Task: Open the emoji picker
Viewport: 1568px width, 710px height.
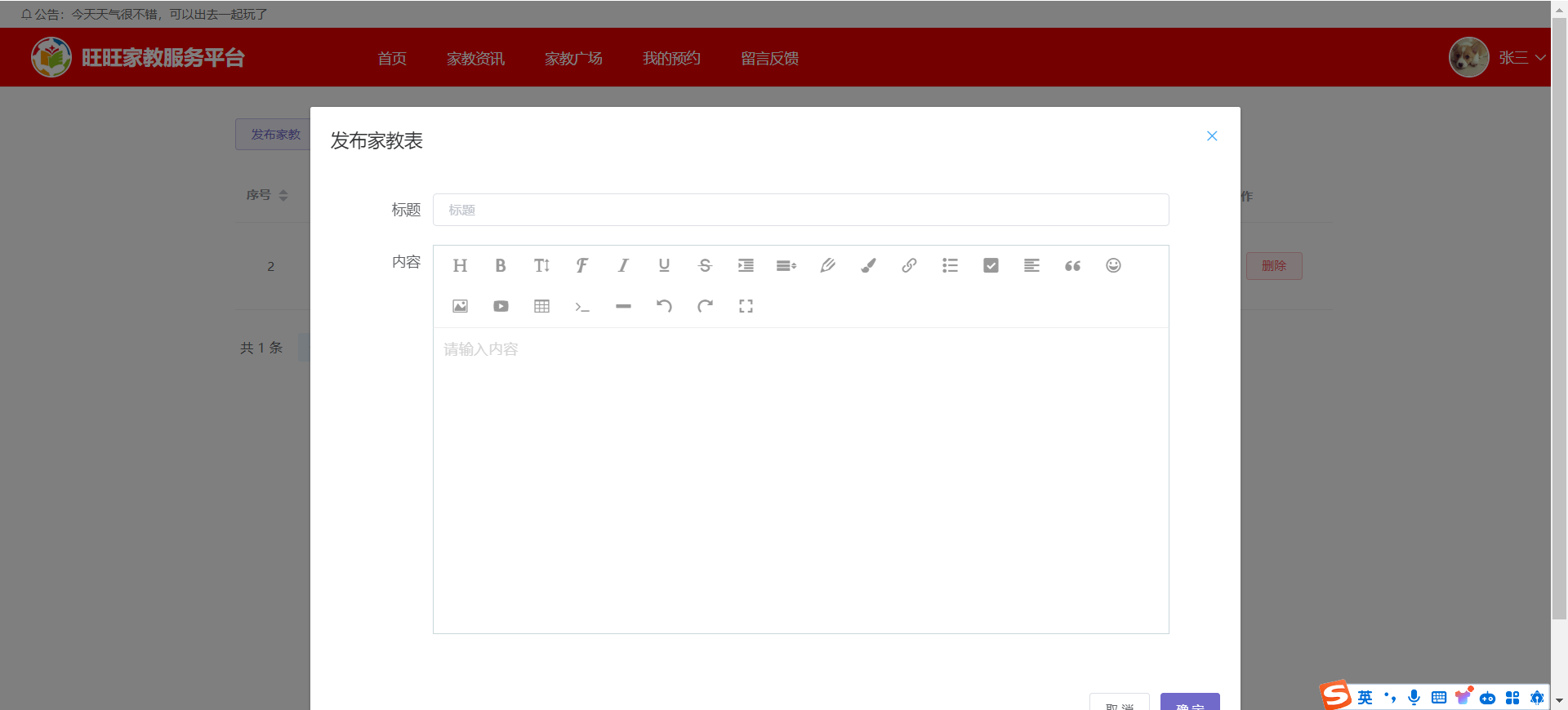Action: (1113, 265)
